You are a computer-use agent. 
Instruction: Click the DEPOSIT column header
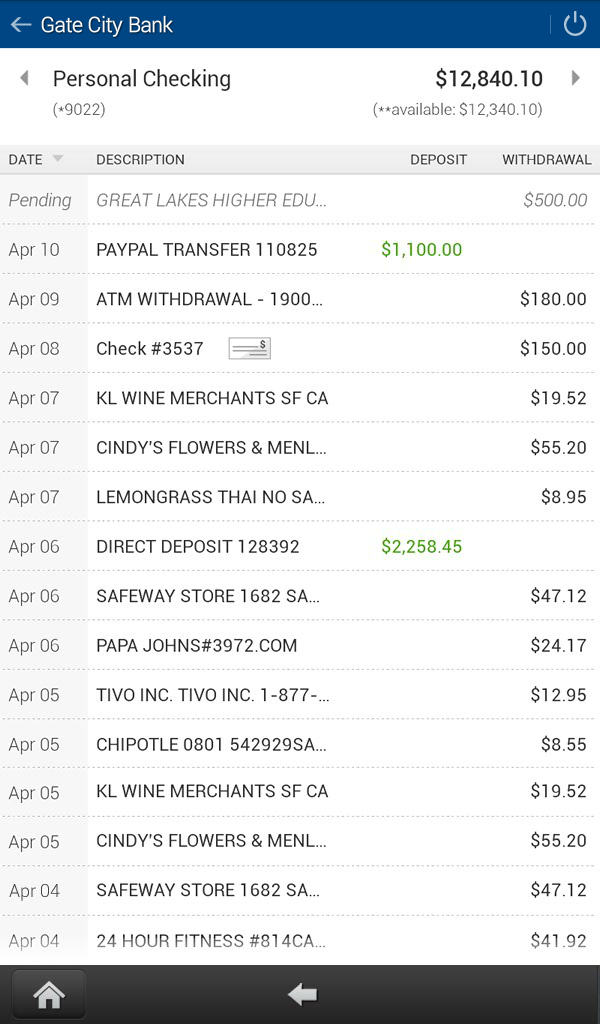[x=438, y=159]
